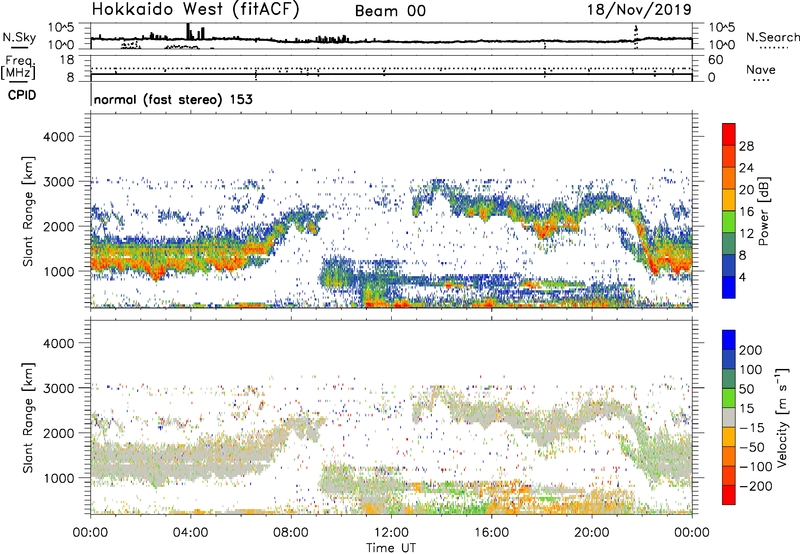Screen dimensions: 800x554
Task: Click the blue bottom of Power color bar
Action: pyautogui.click(x=729, y=287)
